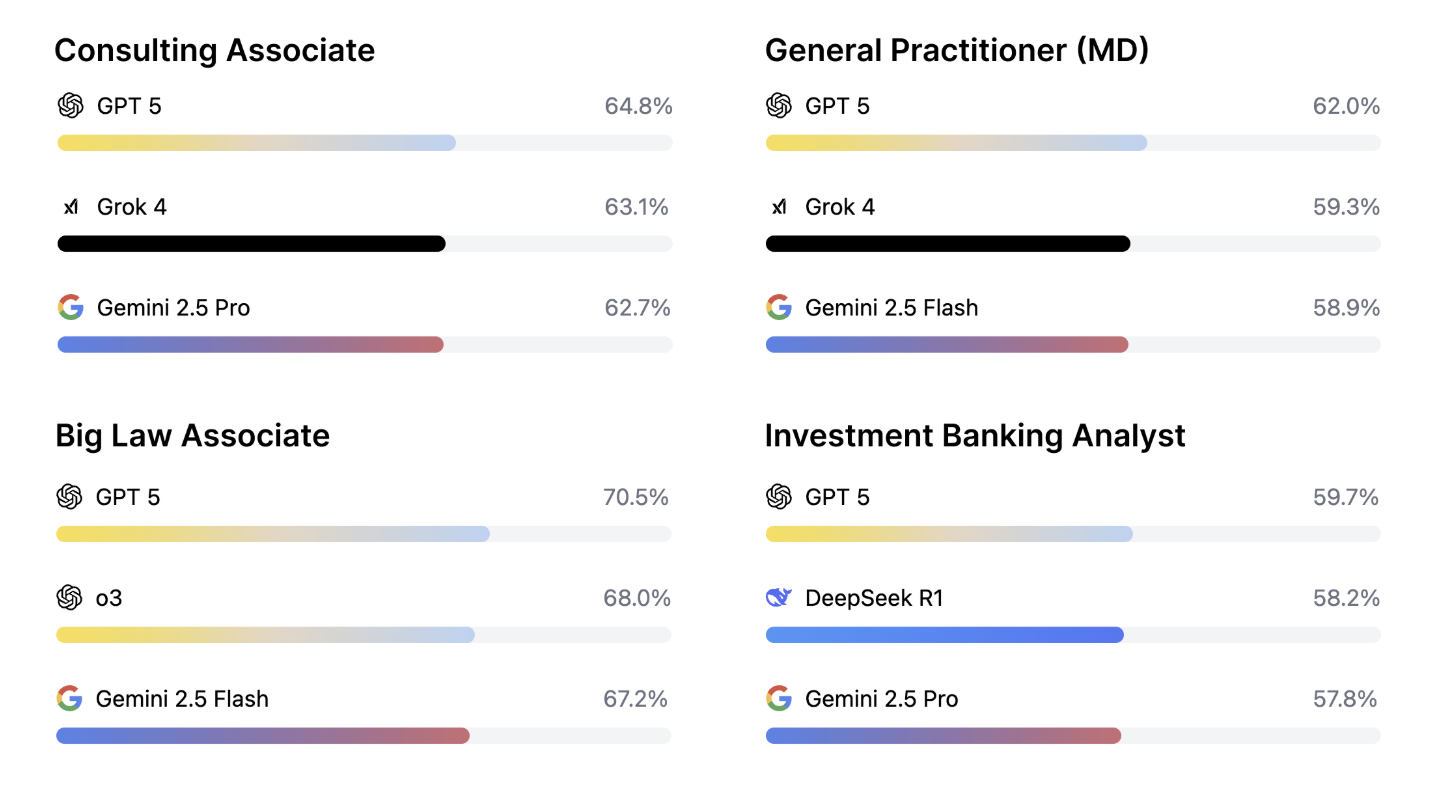Click the DeepSeek whale logo

pos(778,598)
